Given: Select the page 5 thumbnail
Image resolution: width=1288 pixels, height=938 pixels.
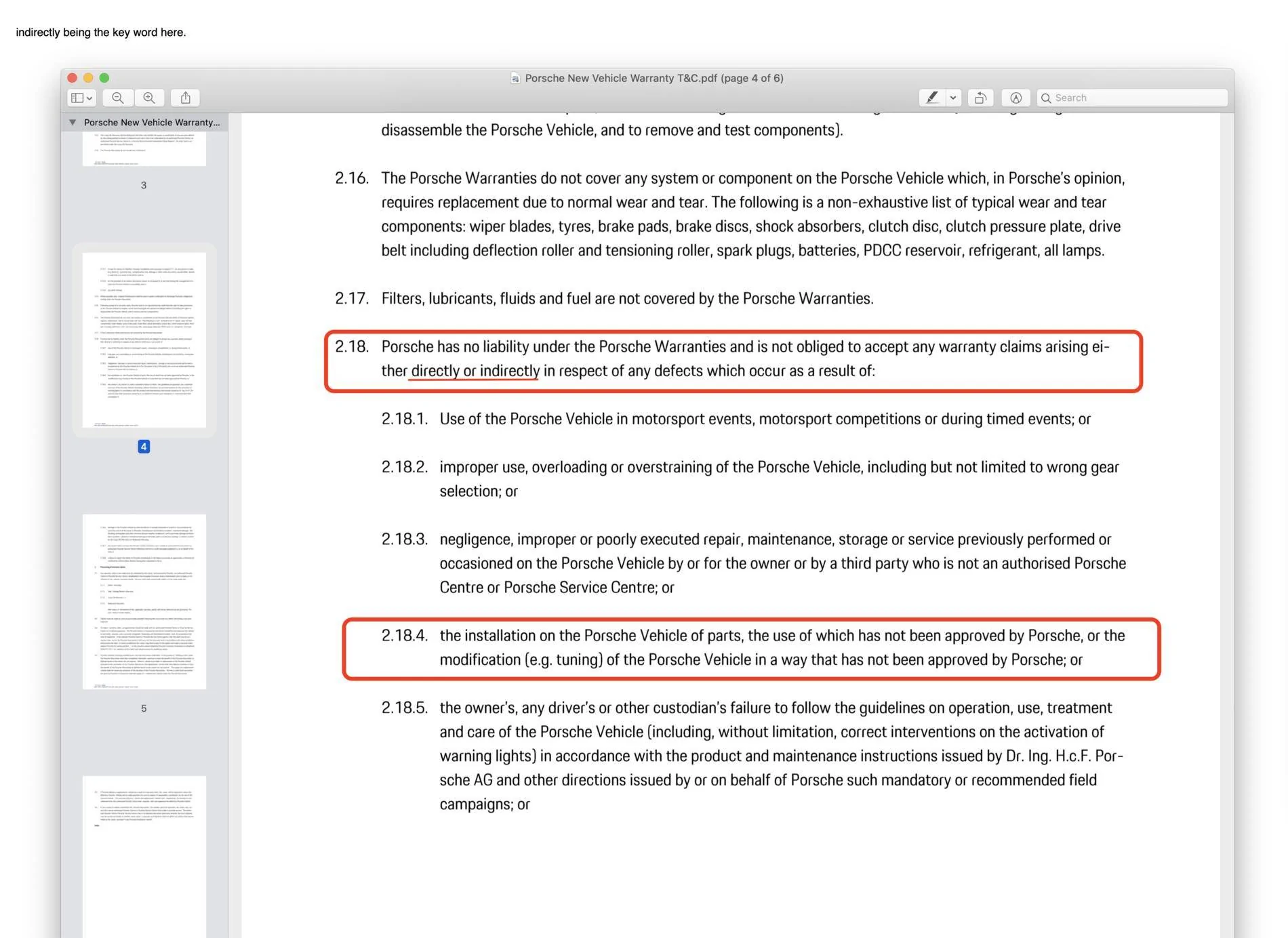Looking at the screenshot, I should [x=144, y=602].
